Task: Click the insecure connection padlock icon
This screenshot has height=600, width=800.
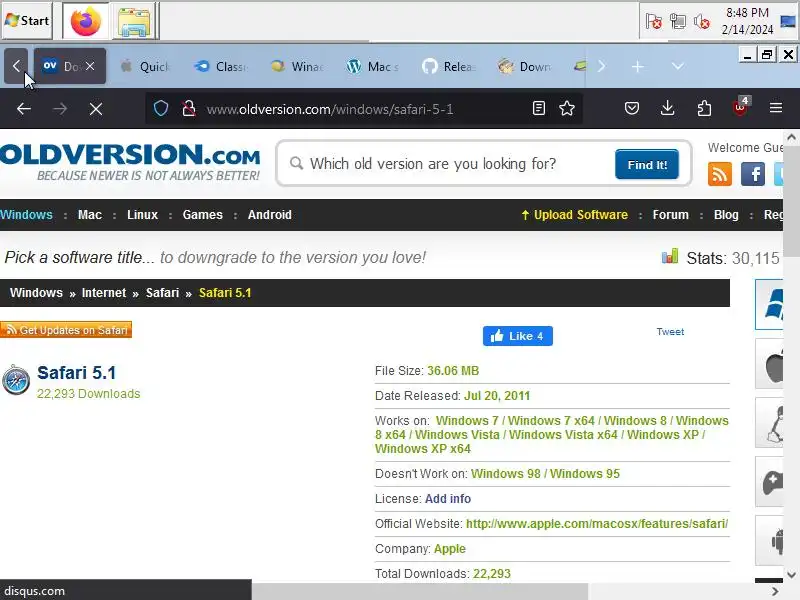Action: tap(189, 108)
